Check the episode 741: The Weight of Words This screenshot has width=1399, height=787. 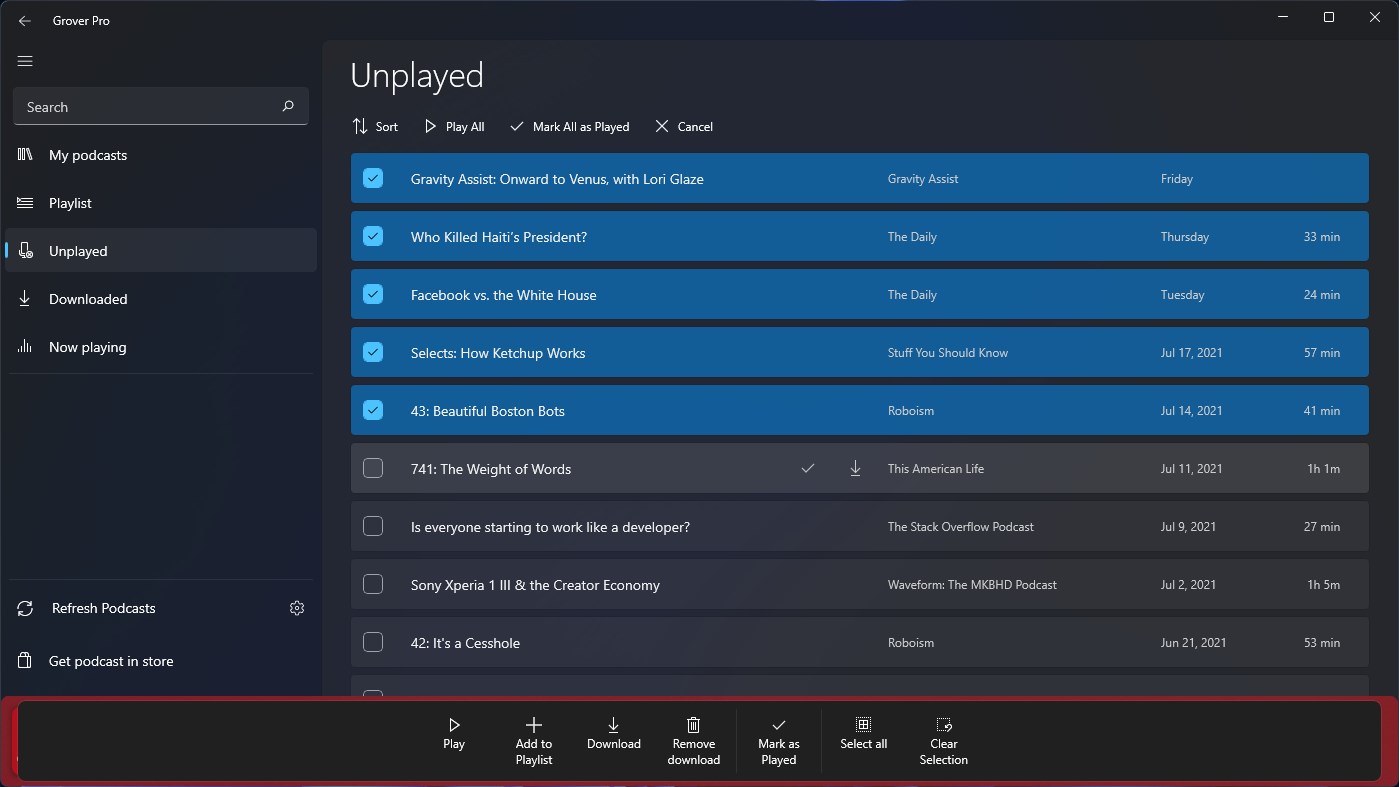point(373,468)
